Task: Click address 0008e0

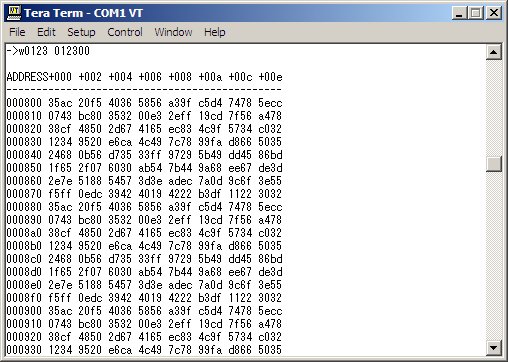Action: [24, 285]
